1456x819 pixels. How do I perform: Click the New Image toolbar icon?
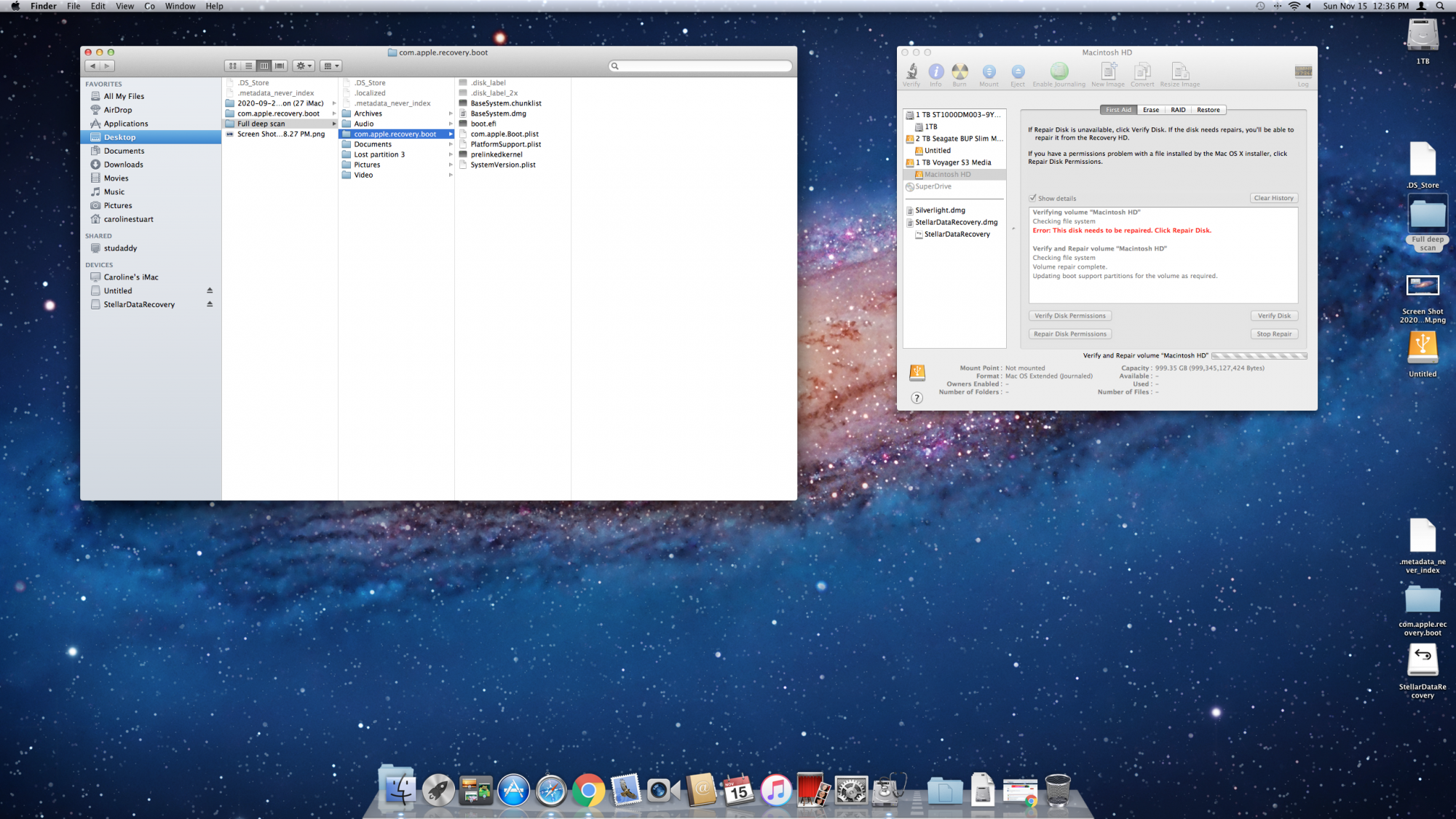pos(1108,74)
